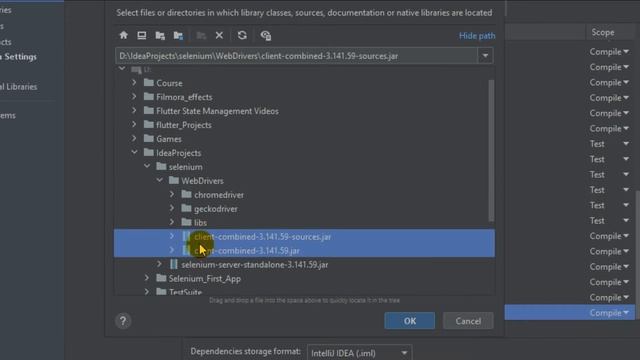
Task: Click the path text field
Action: click(x=296, y=56)
